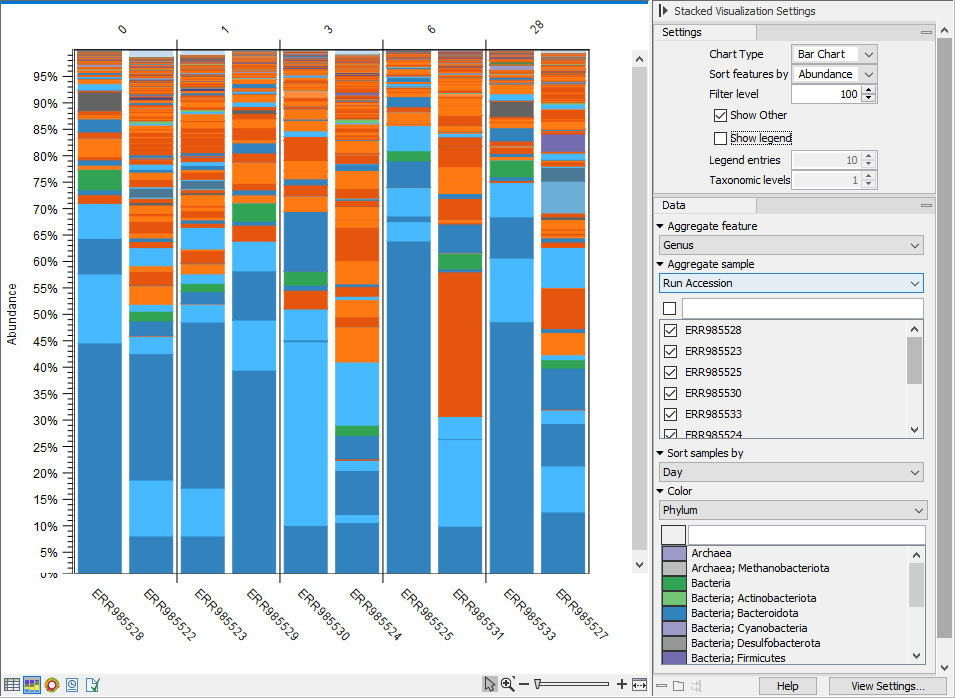Uncheck the Show Other checkbox
The height and width of the screenshot is (698, 955).
tap(720, 115)
